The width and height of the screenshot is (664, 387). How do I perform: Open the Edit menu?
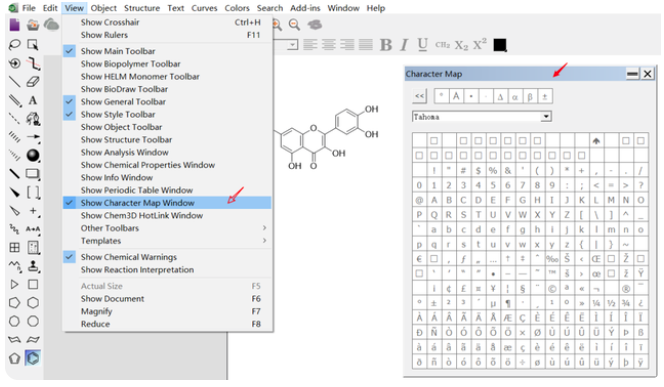[50, 8]
